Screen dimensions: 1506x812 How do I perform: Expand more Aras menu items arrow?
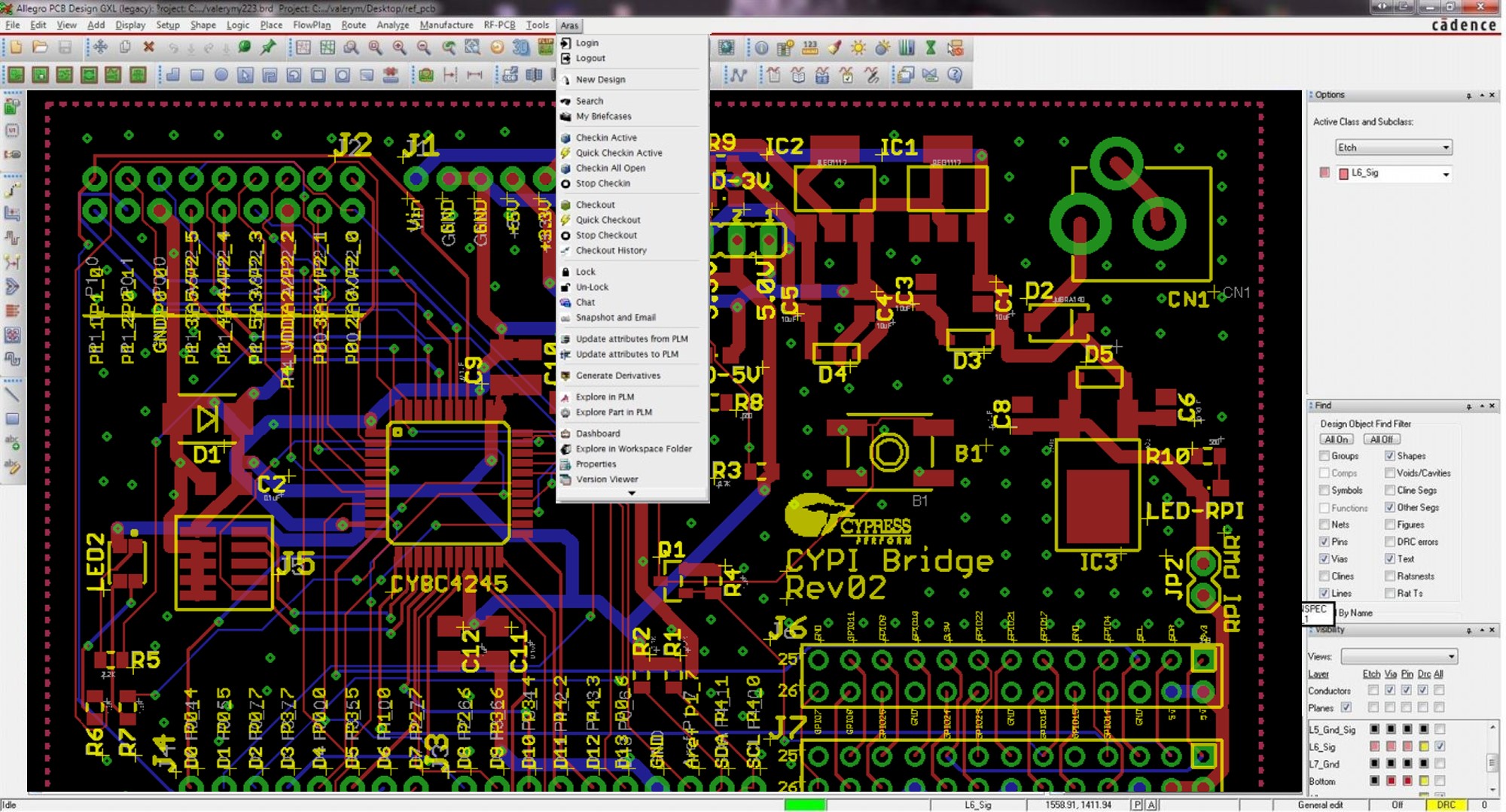coord(632,494)
